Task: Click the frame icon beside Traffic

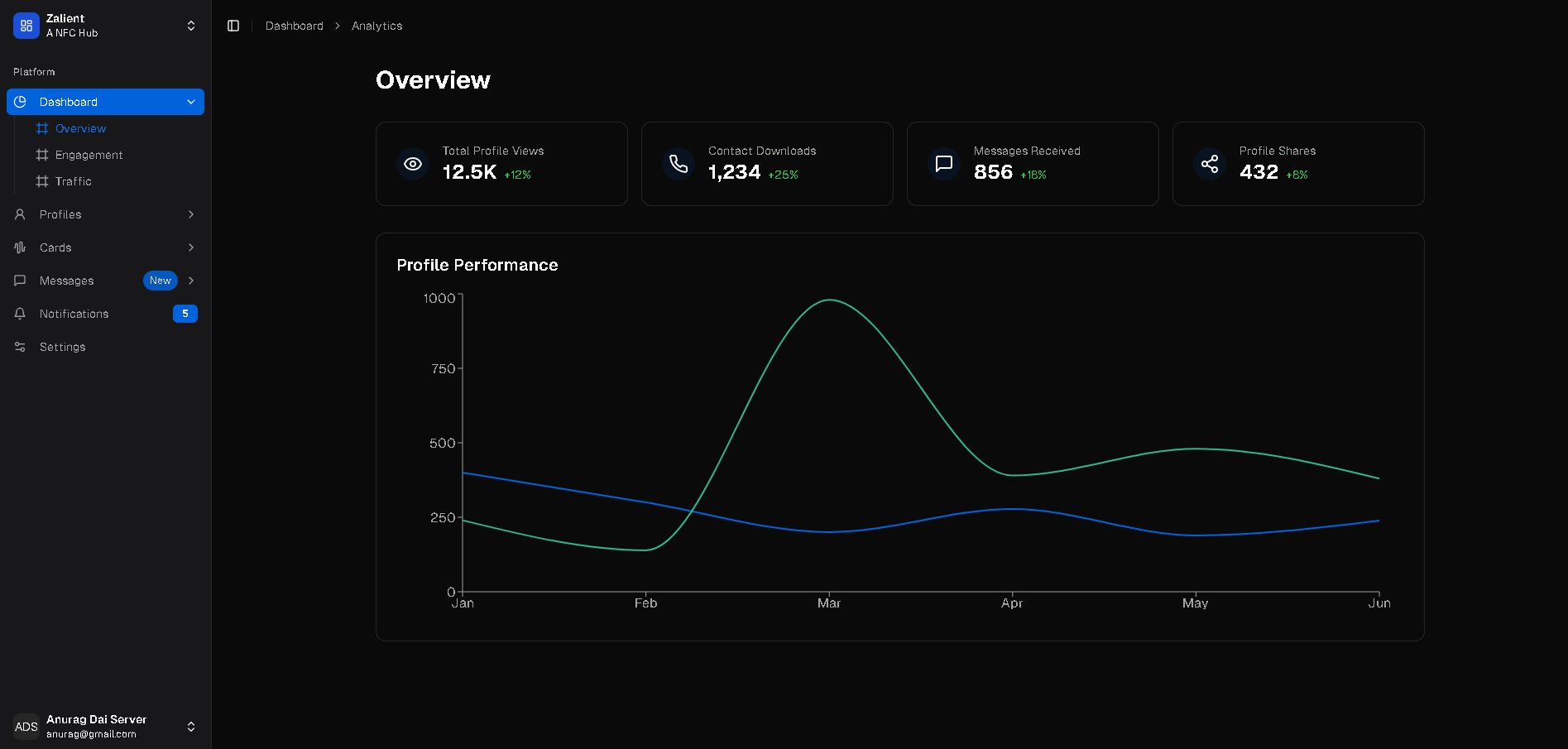Action: (x=42, y=181)
